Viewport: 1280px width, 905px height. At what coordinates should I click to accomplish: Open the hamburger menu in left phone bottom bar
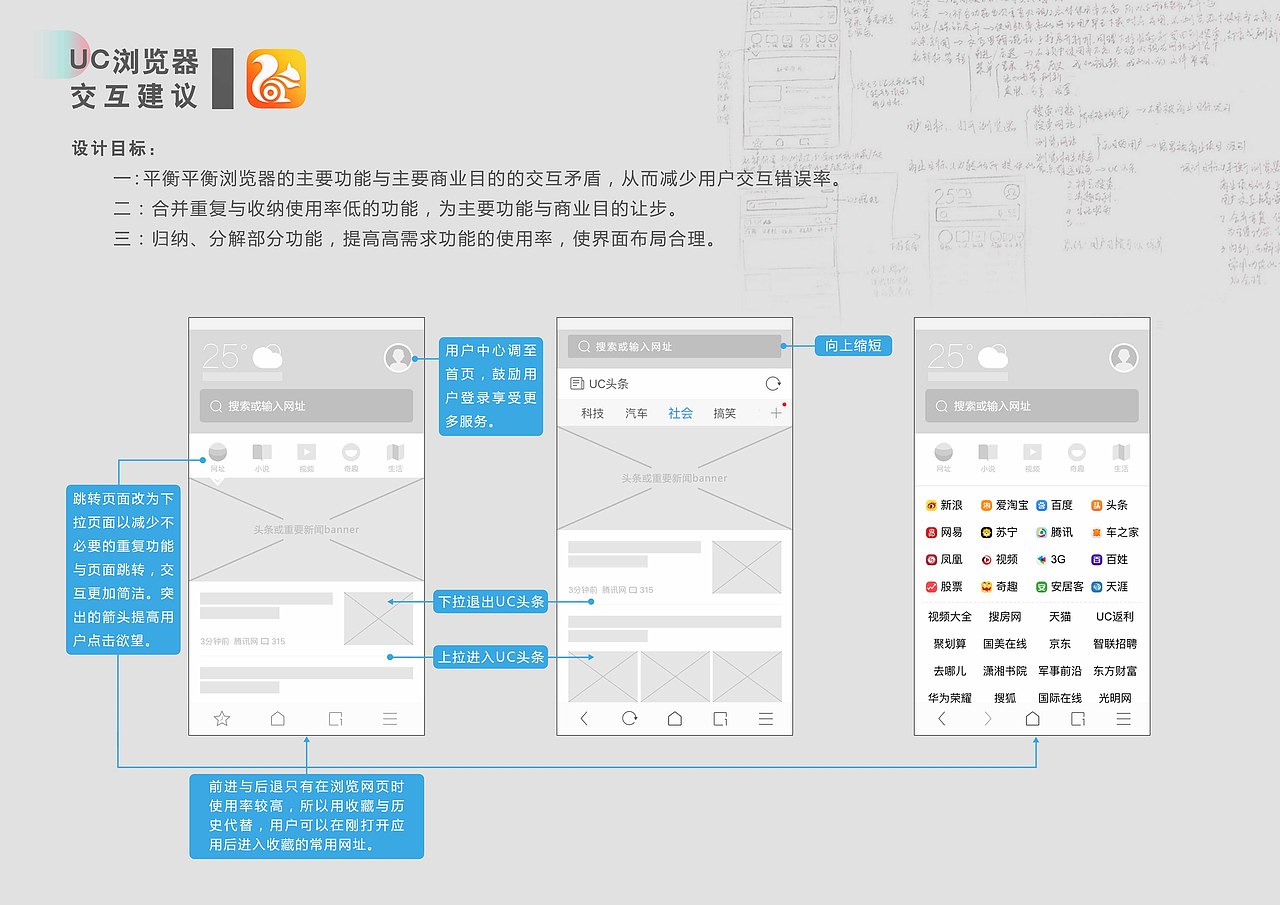tap(390, 718)
